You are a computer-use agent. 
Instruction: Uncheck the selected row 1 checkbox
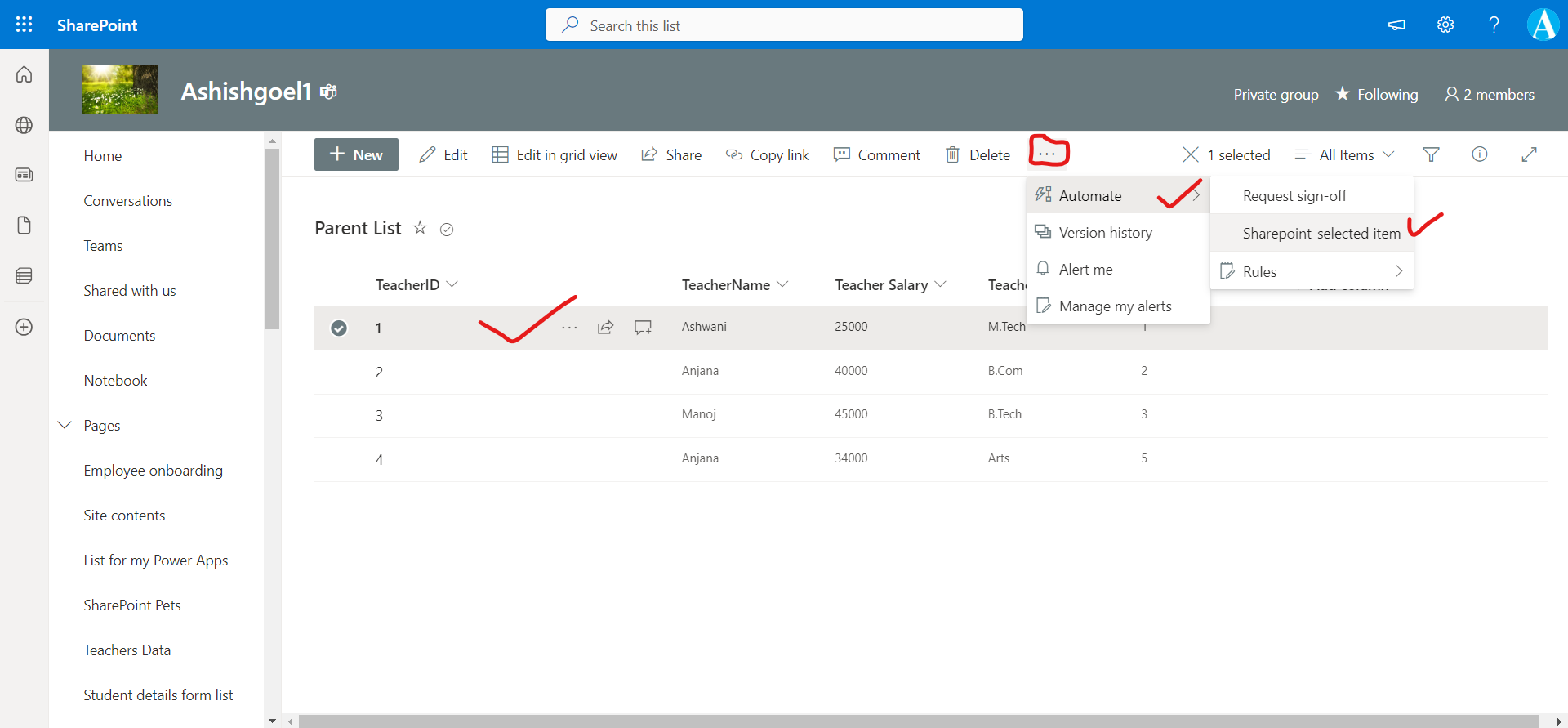click(x=339, y=328)
